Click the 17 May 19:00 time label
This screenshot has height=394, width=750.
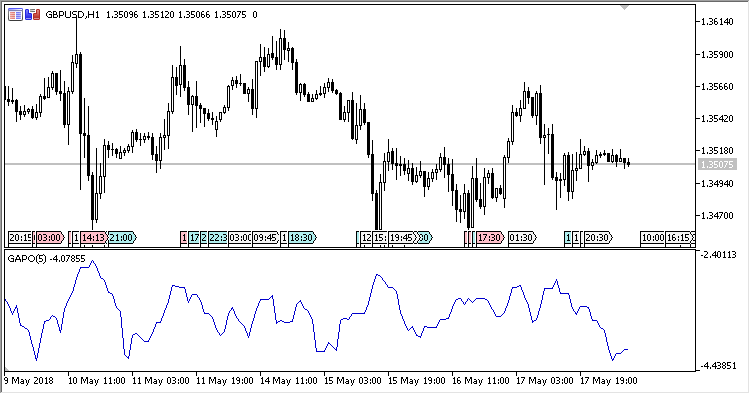pyautogui.click(x=609, y=381)
